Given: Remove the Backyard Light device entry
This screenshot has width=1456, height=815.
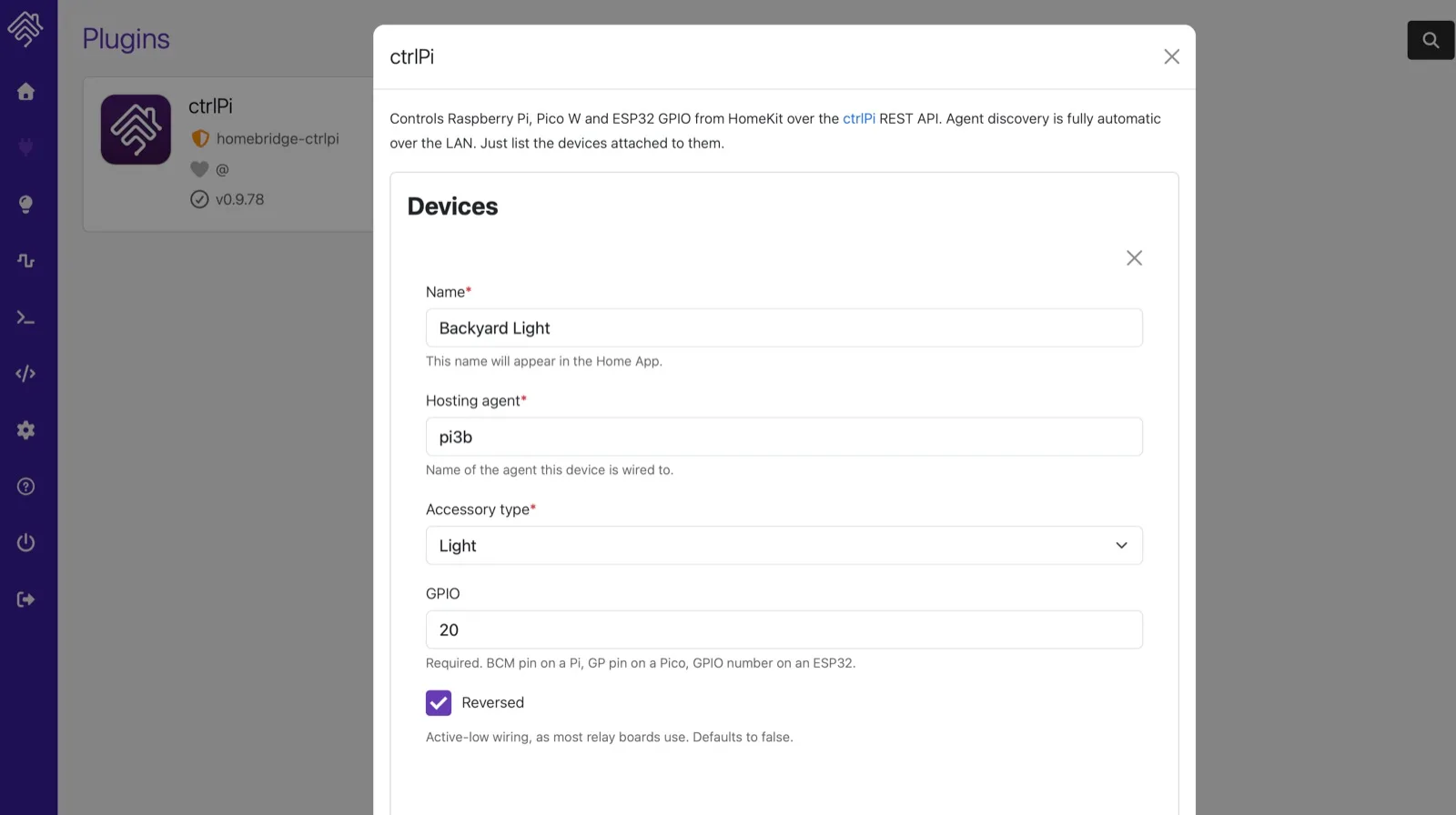Looking at the screenshot, I should (1134, 257).
